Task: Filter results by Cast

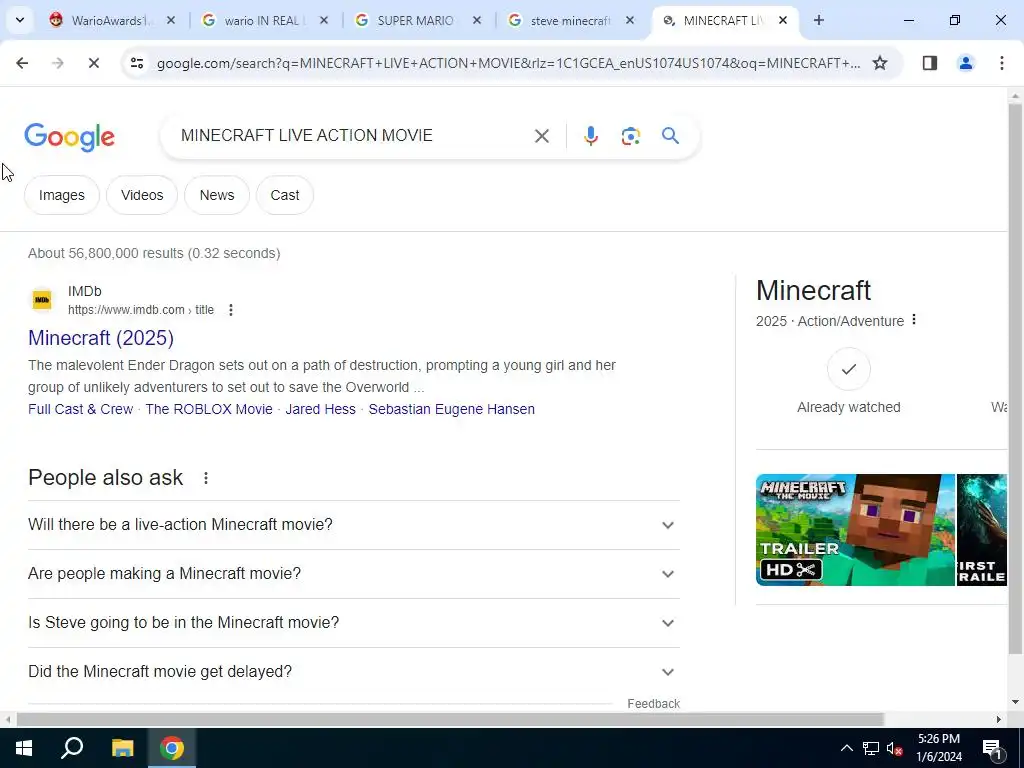Action: [285, 195]
